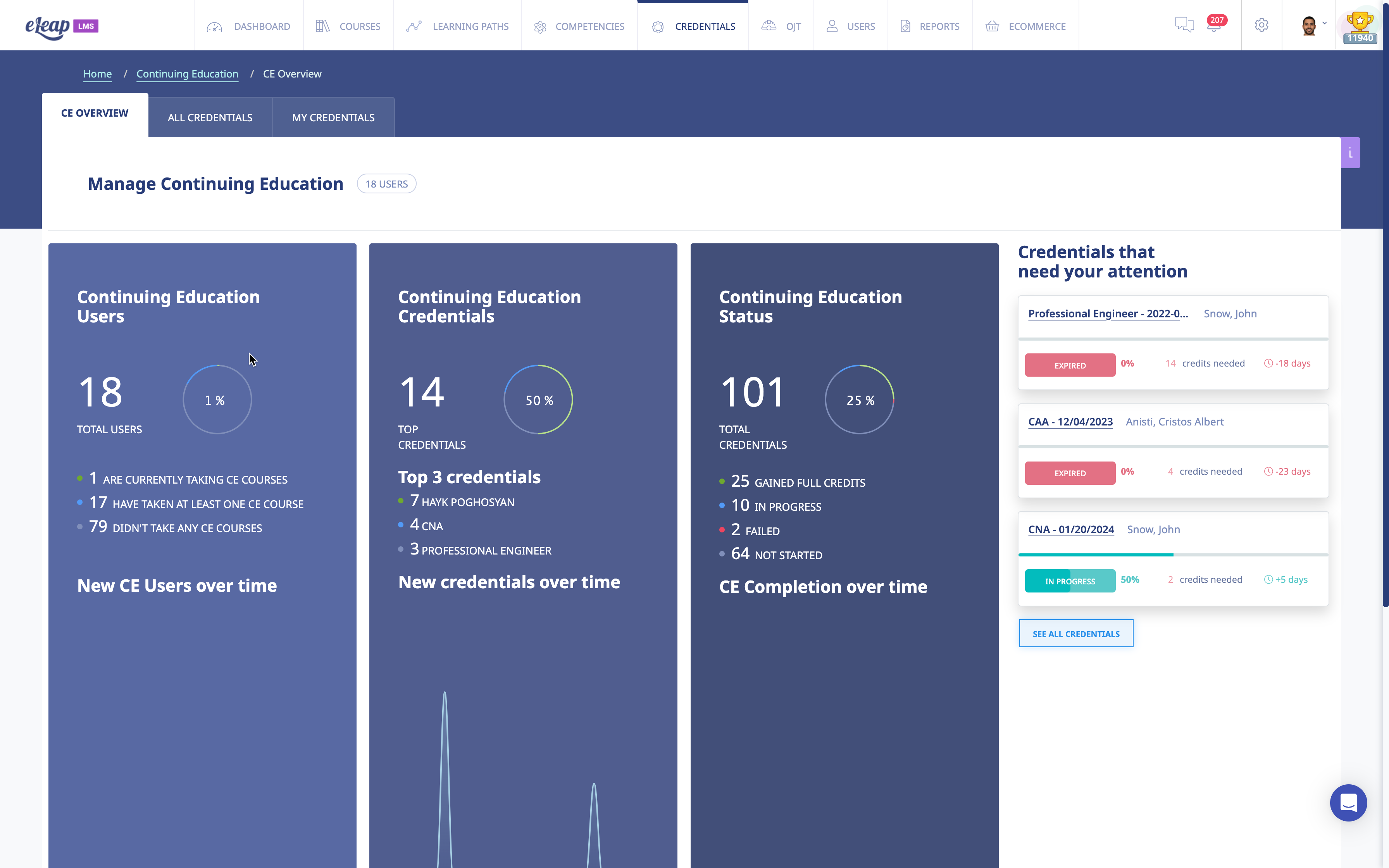Switch to the ALL CREDENTIALS tab
This screenshot has width=1389, height=868.
210,117
